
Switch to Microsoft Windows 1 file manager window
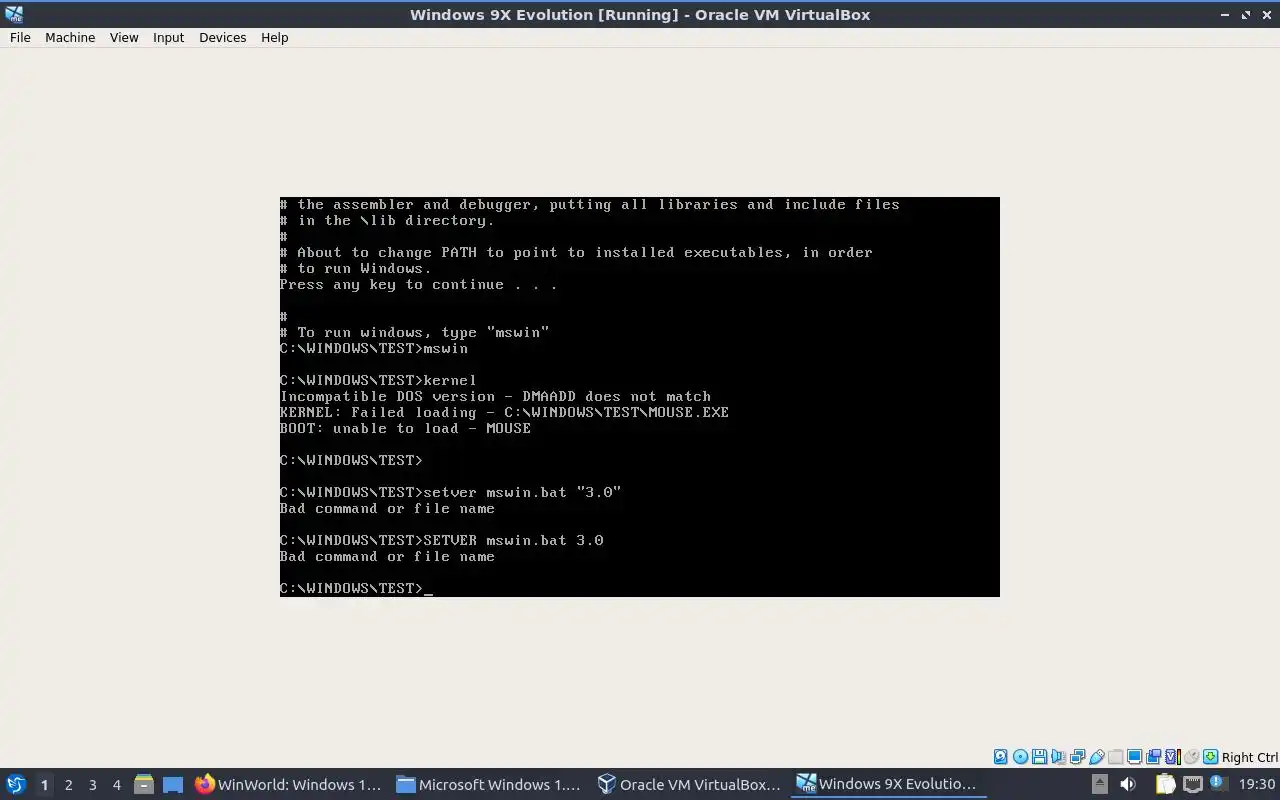[489, 784]
